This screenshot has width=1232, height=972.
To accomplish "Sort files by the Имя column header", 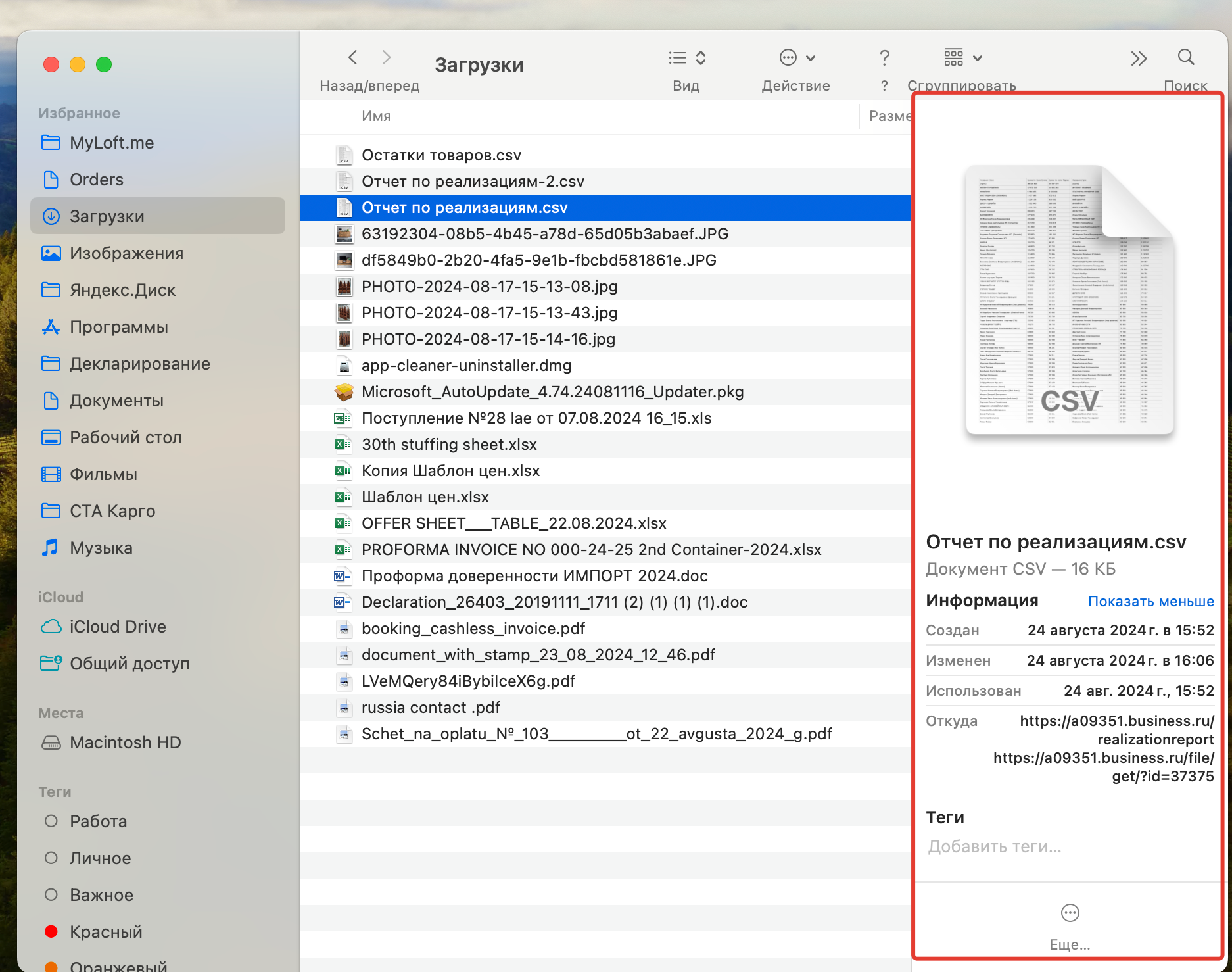I will coord(376,116).
